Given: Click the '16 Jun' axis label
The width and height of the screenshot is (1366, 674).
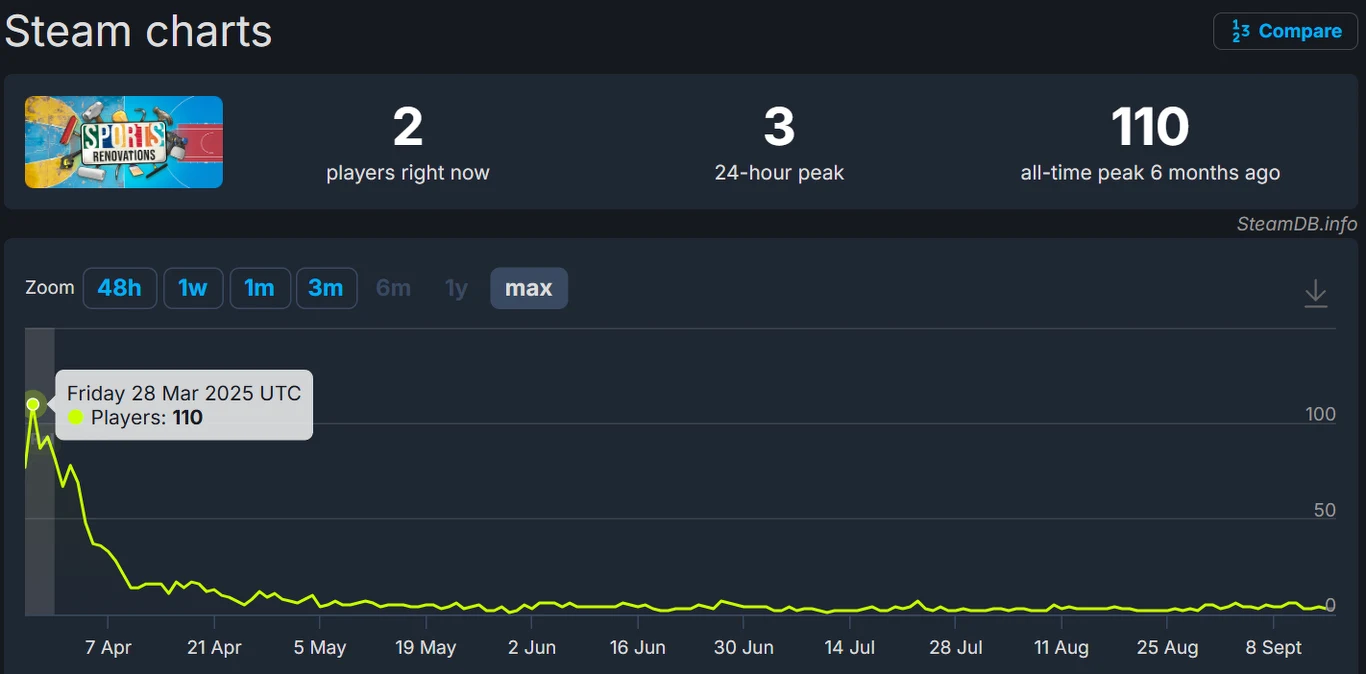Looking at the screenshot, I should coord(638,647).
